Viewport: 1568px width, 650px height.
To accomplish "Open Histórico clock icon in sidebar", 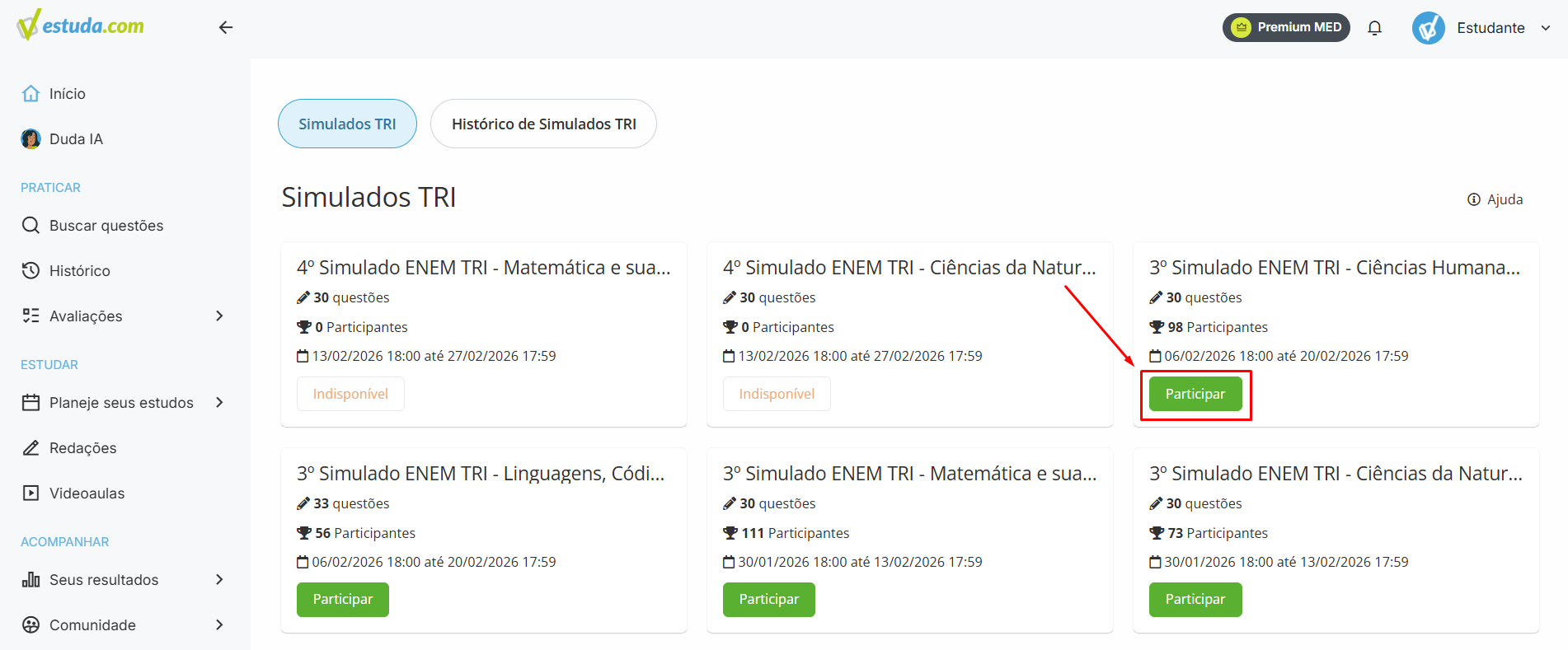I will (31, 270).
